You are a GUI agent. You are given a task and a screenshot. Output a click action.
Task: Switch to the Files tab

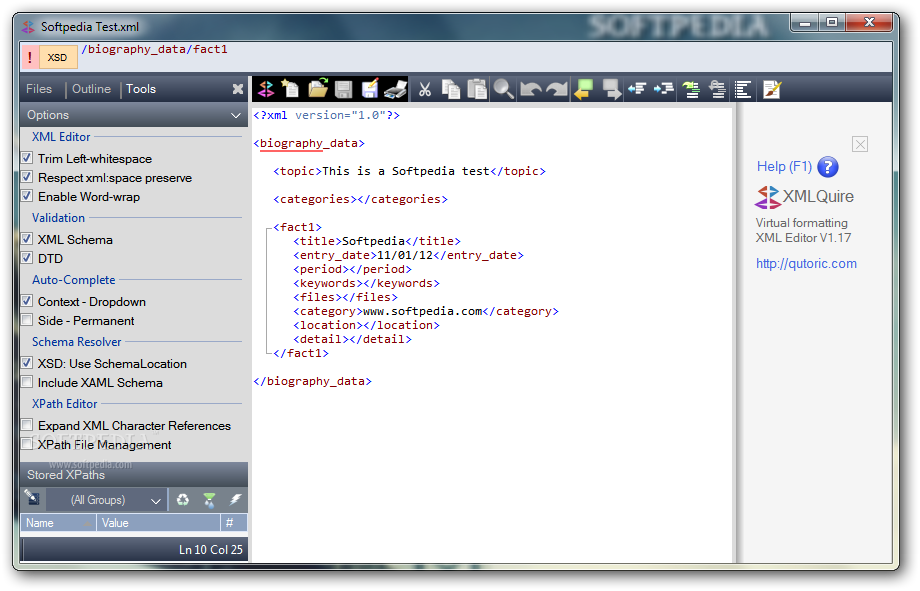[39, 89]
